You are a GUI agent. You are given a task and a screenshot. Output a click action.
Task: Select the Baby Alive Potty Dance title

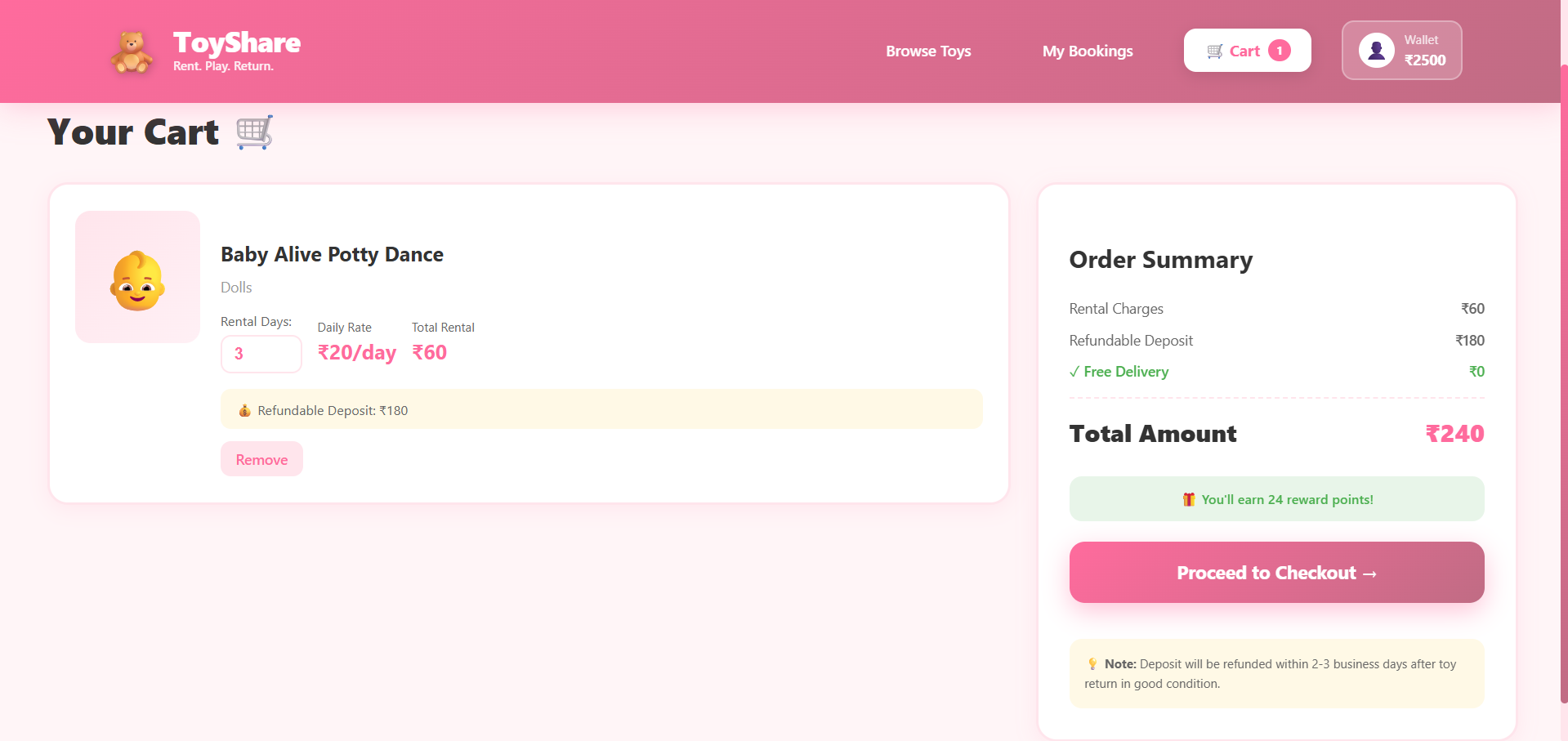(332, 255)
